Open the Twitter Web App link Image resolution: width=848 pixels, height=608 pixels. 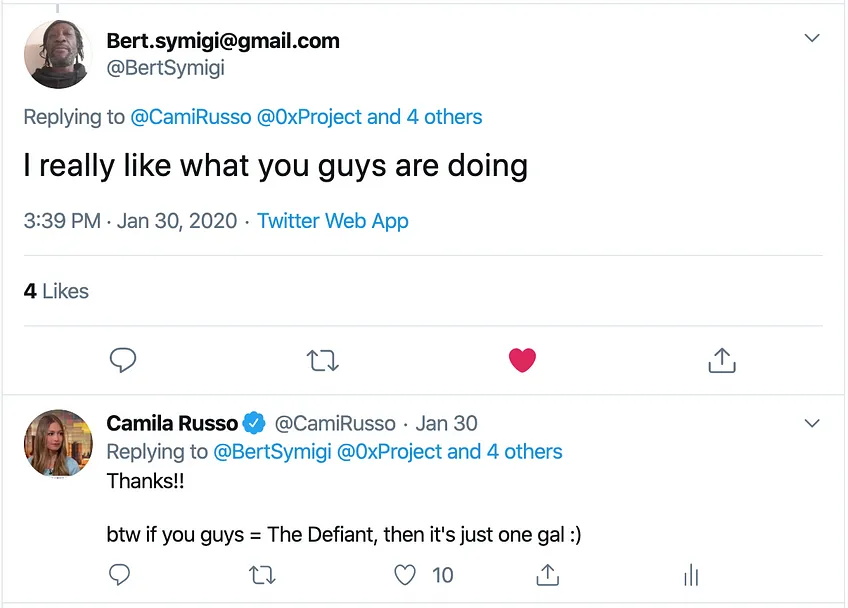[333, 221]
